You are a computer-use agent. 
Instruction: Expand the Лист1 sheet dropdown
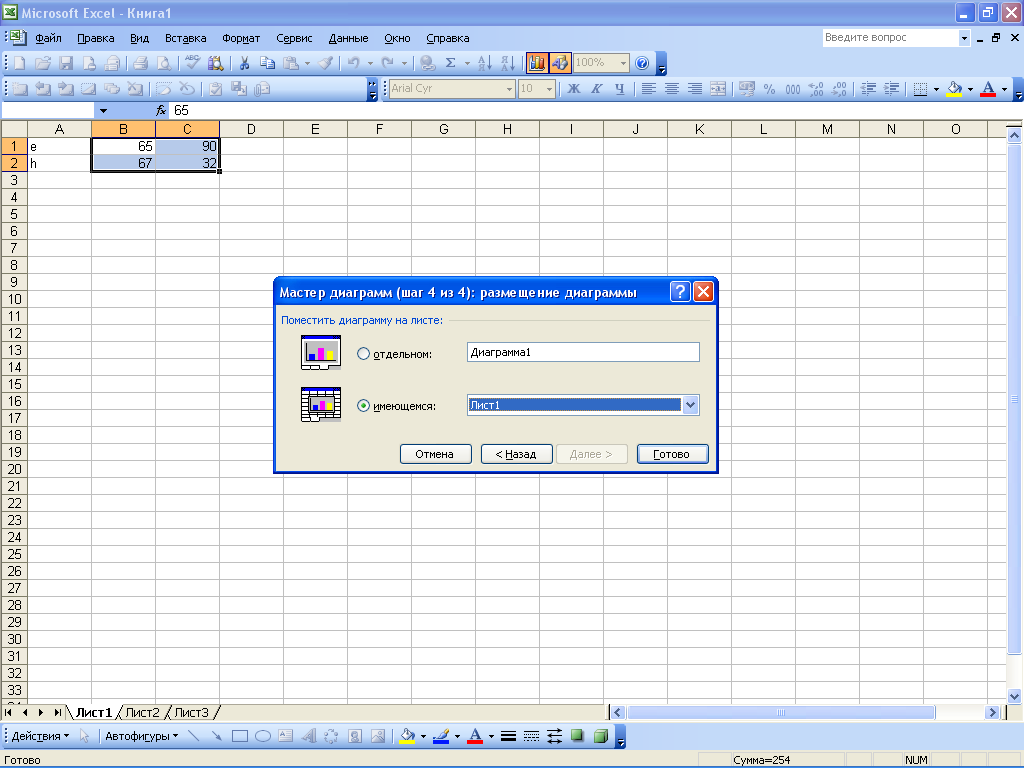tap(690, 405)
